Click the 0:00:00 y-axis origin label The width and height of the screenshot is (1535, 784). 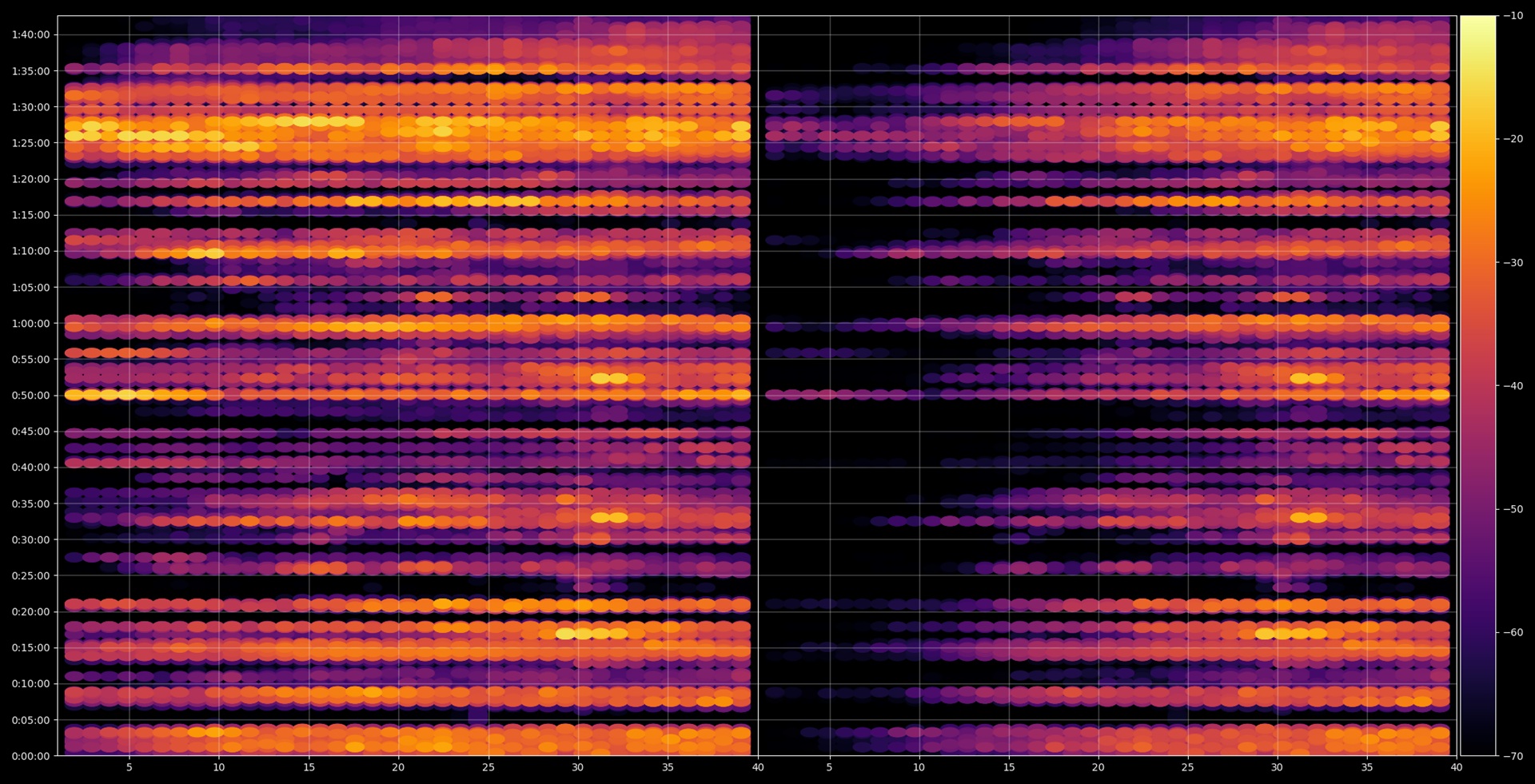(30, 756)
